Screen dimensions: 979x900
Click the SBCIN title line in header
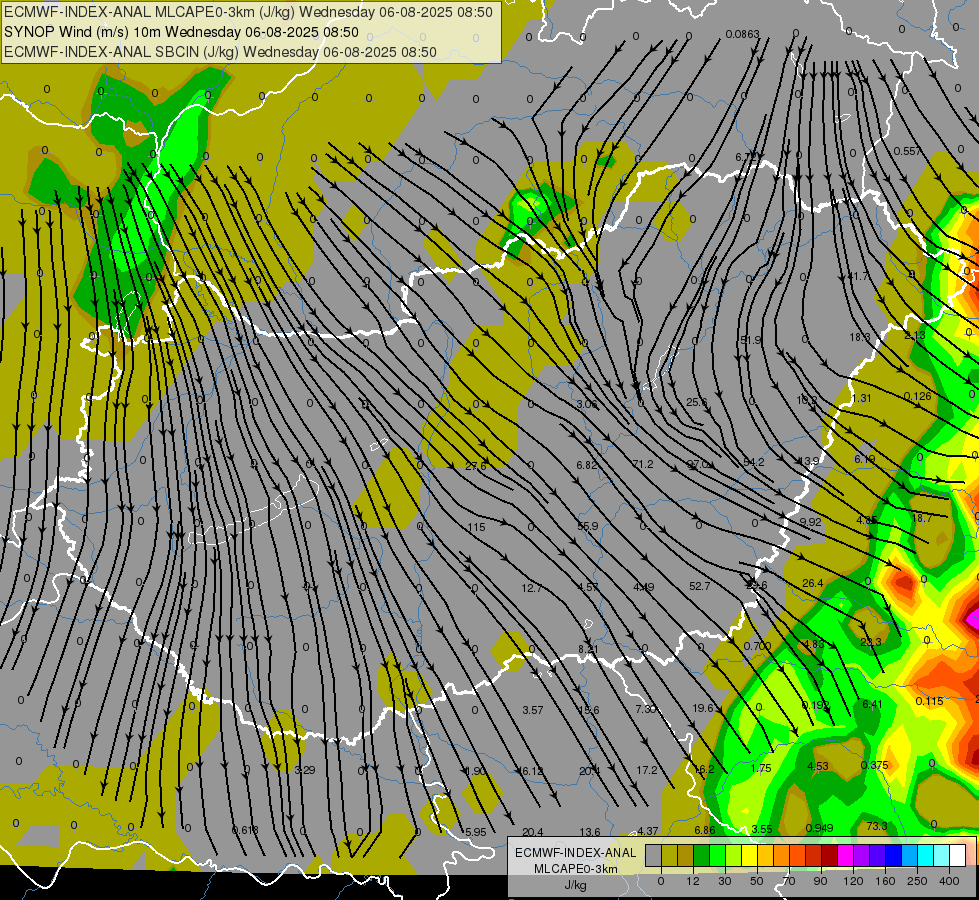(x=220, y=52)
